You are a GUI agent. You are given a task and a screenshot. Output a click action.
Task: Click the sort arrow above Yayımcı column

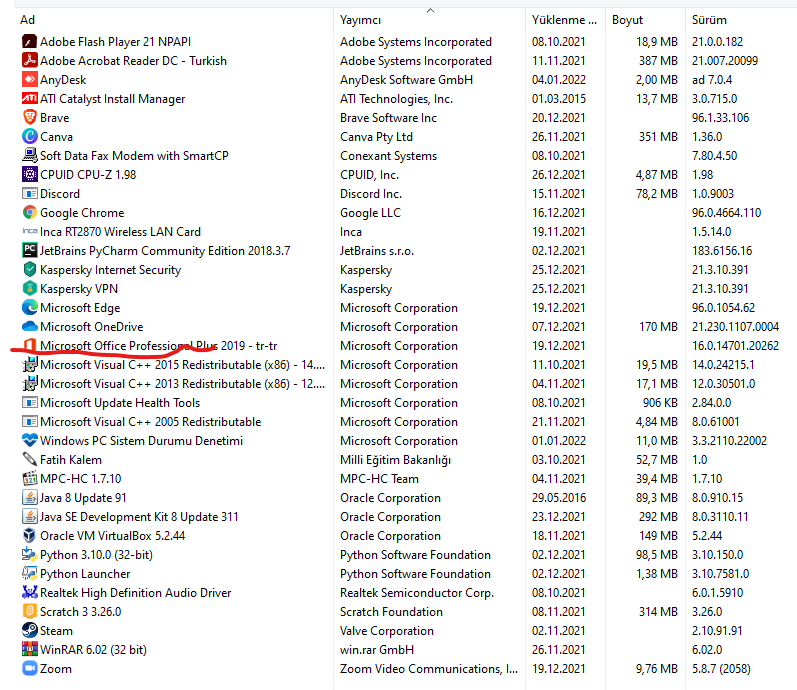(431, 10)
